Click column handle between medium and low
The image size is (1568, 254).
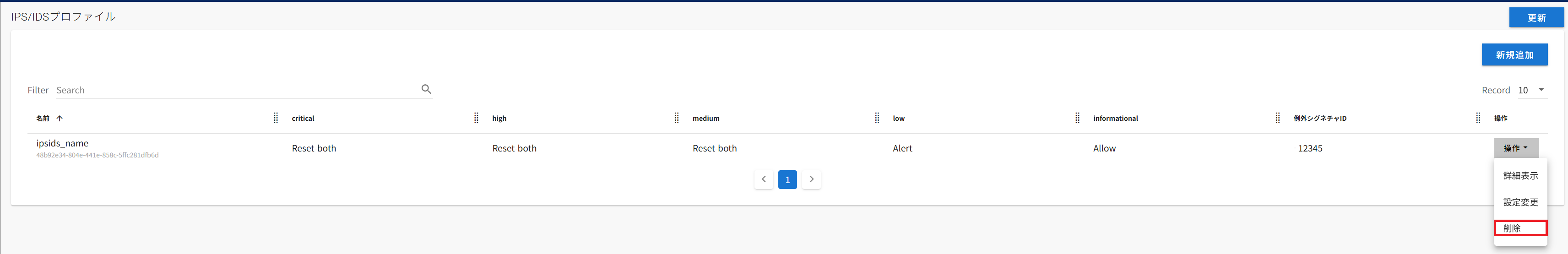pos(877,118)
